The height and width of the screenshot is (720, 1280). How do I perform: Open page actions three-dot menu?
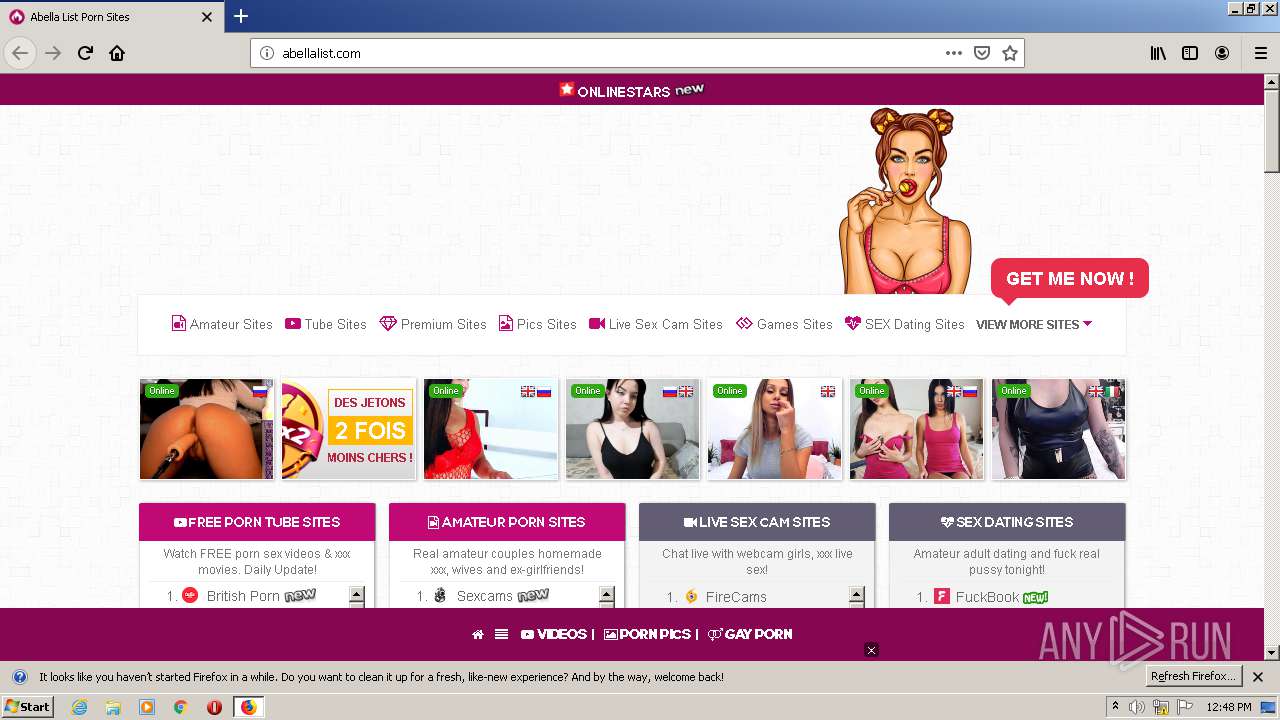954,53
